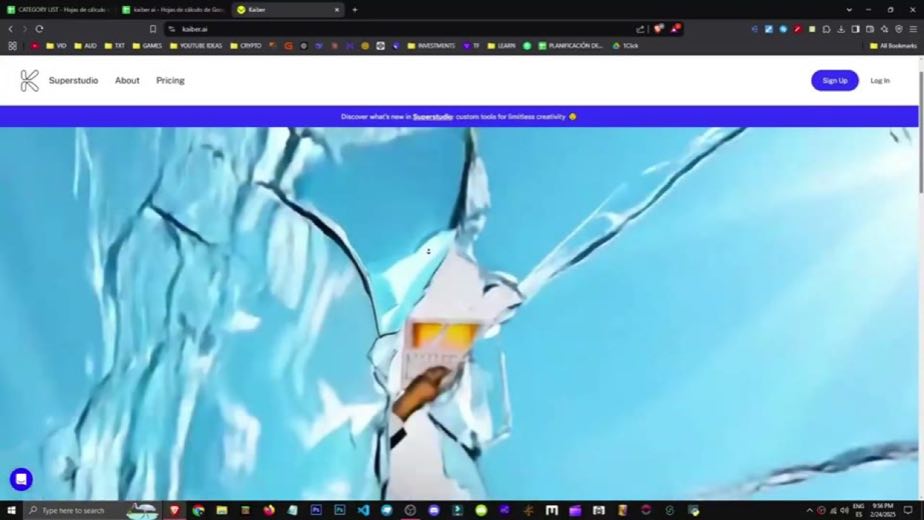Screen dimensions: 924x520
Task: Click the share icon in address bar
Action: pos(640,29)
